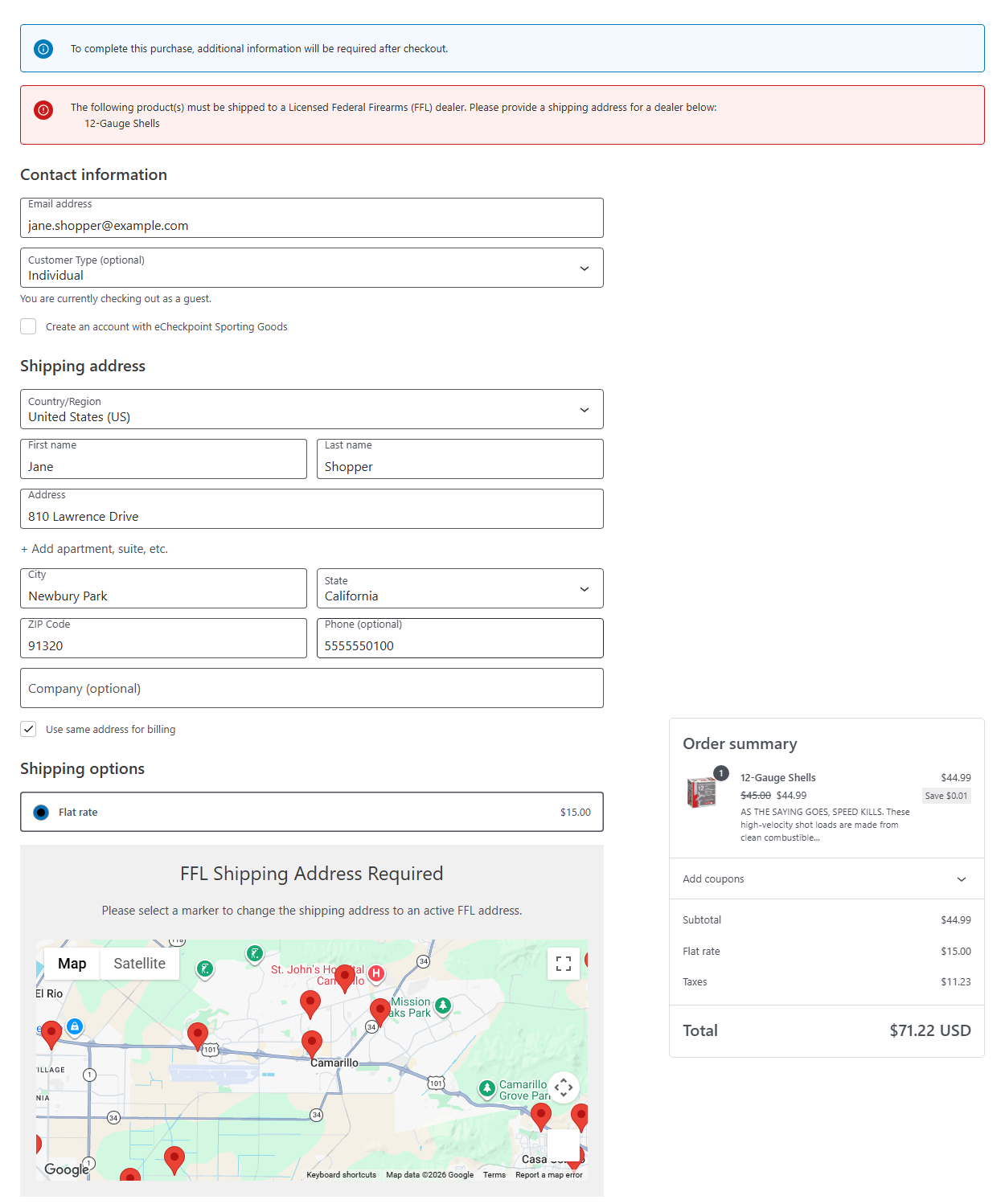Open the State dropdown showing California
1005x1204 pixels.
460,588
